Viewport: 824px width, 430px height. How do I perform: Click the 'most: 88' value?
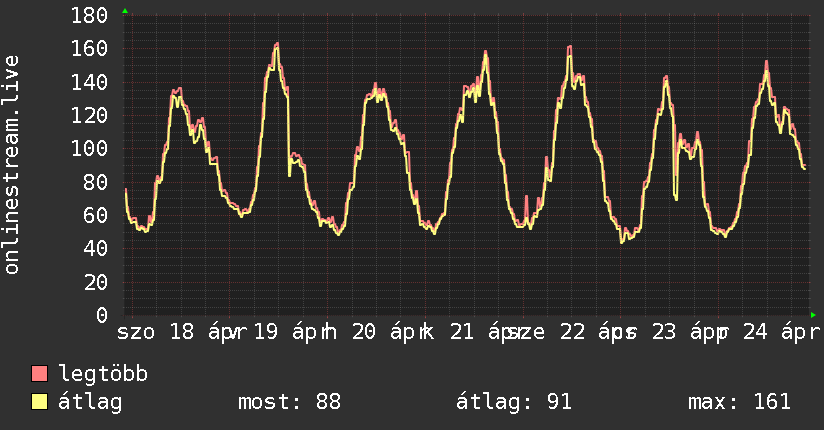click(x=290, y=402)
